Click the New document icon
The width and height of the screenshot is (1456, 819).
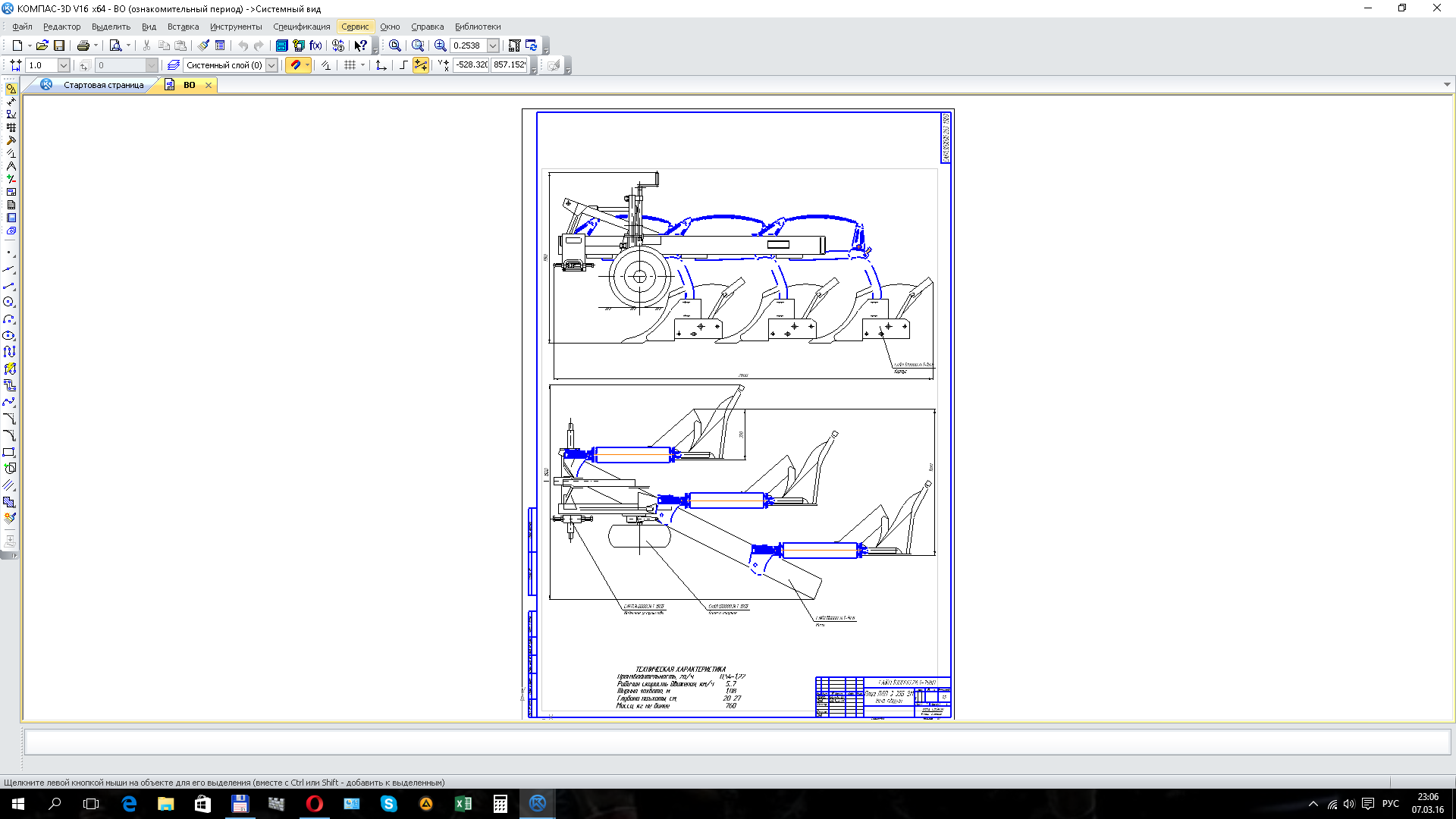[17, 45]
